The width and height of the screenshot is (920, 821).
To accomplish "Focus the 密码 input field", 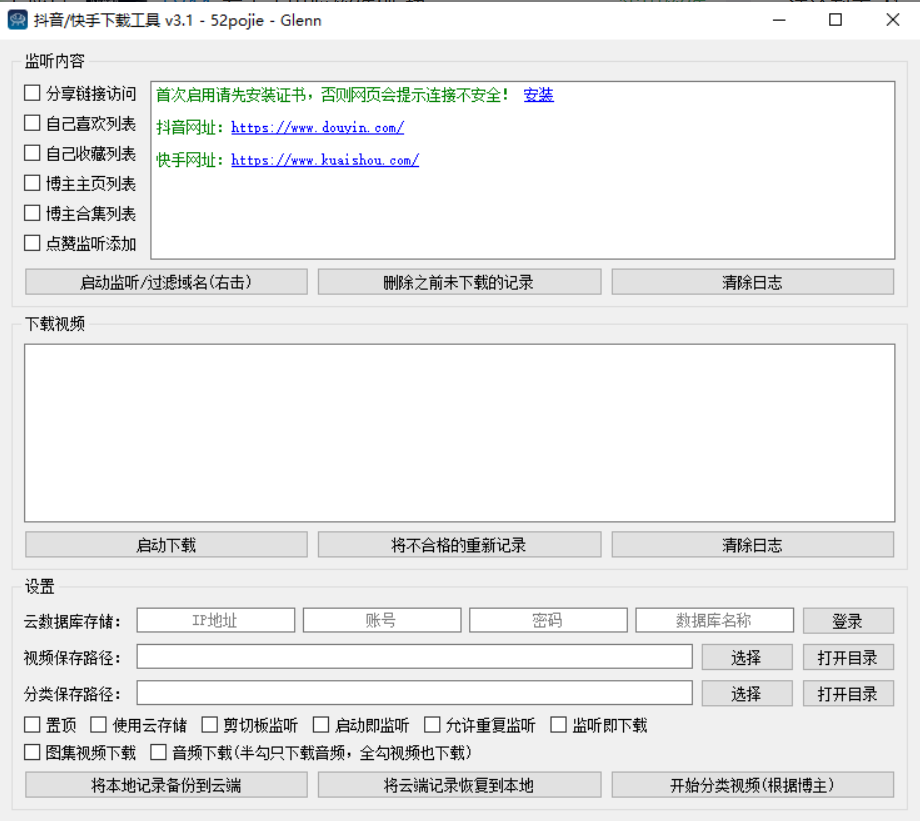I will (x=548, y=620).
